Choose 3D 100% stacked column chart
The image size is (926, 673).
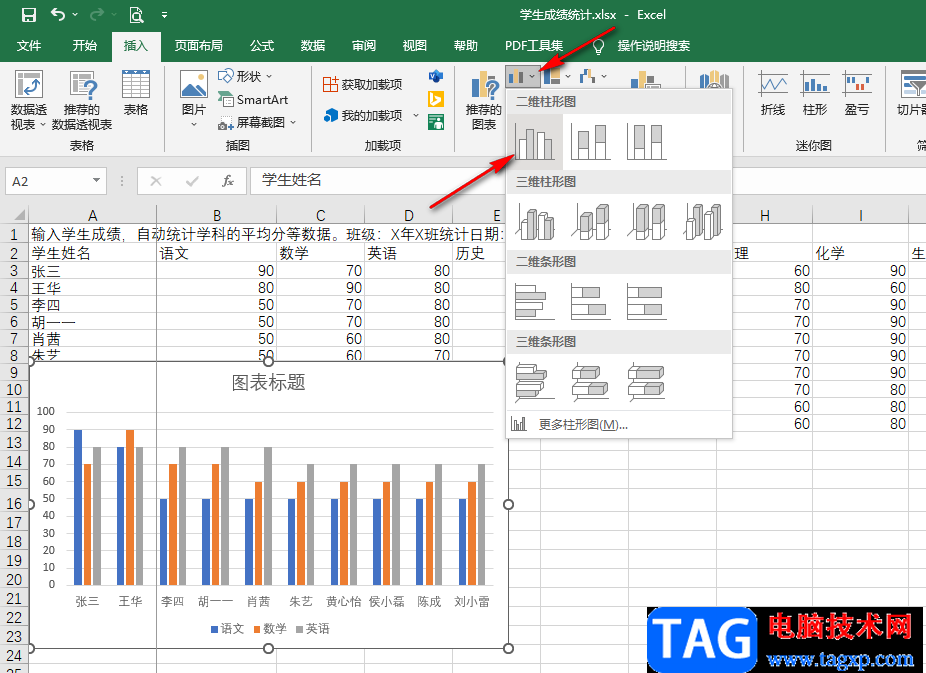[x=647, y=221]
